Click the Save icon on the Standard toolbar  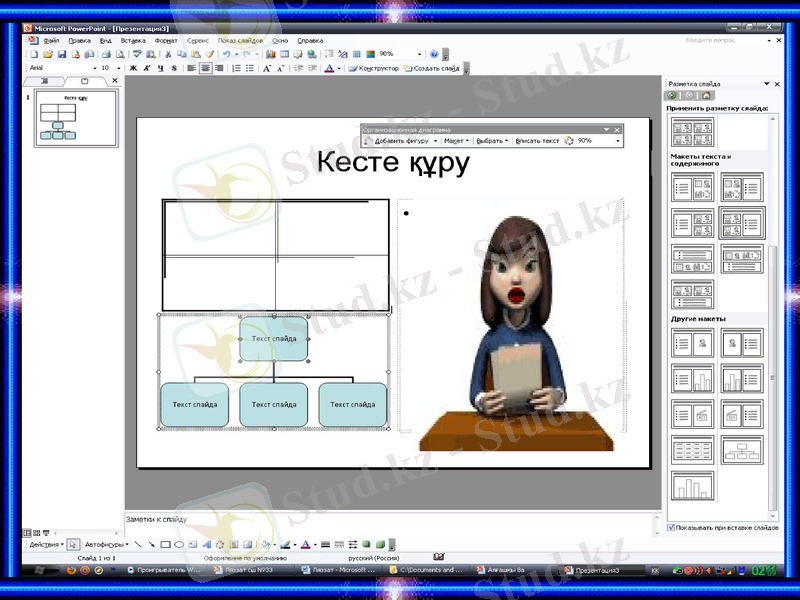(61, 52)
